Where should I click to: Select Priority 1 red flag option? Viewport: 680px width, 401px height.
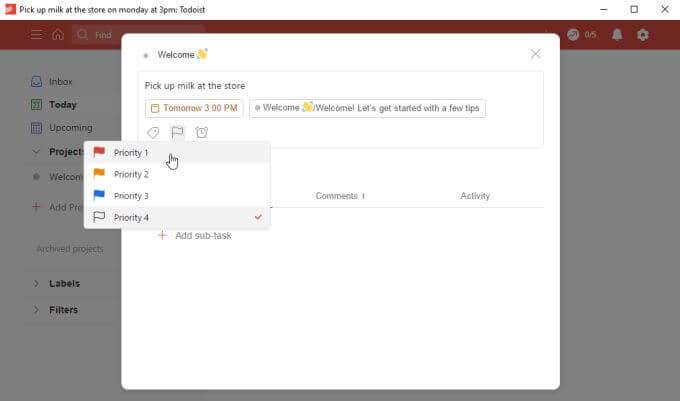(177, 153)
